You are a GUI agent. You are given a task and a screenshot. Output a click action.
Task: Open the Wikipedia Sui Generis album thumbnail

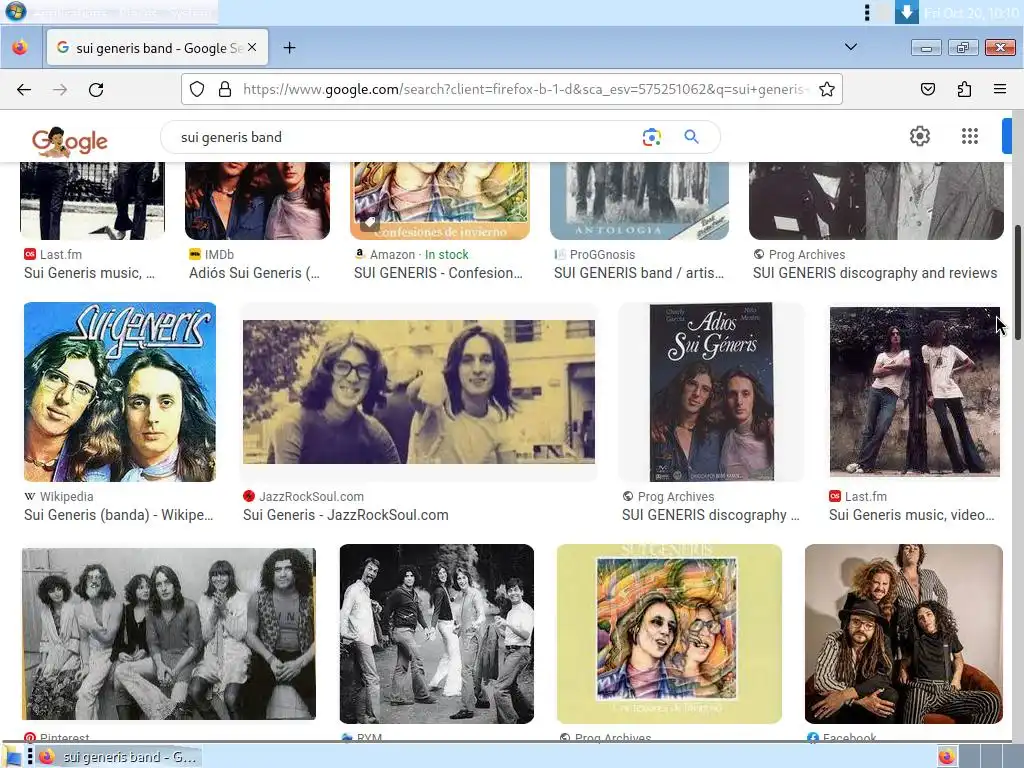[120, 392]
